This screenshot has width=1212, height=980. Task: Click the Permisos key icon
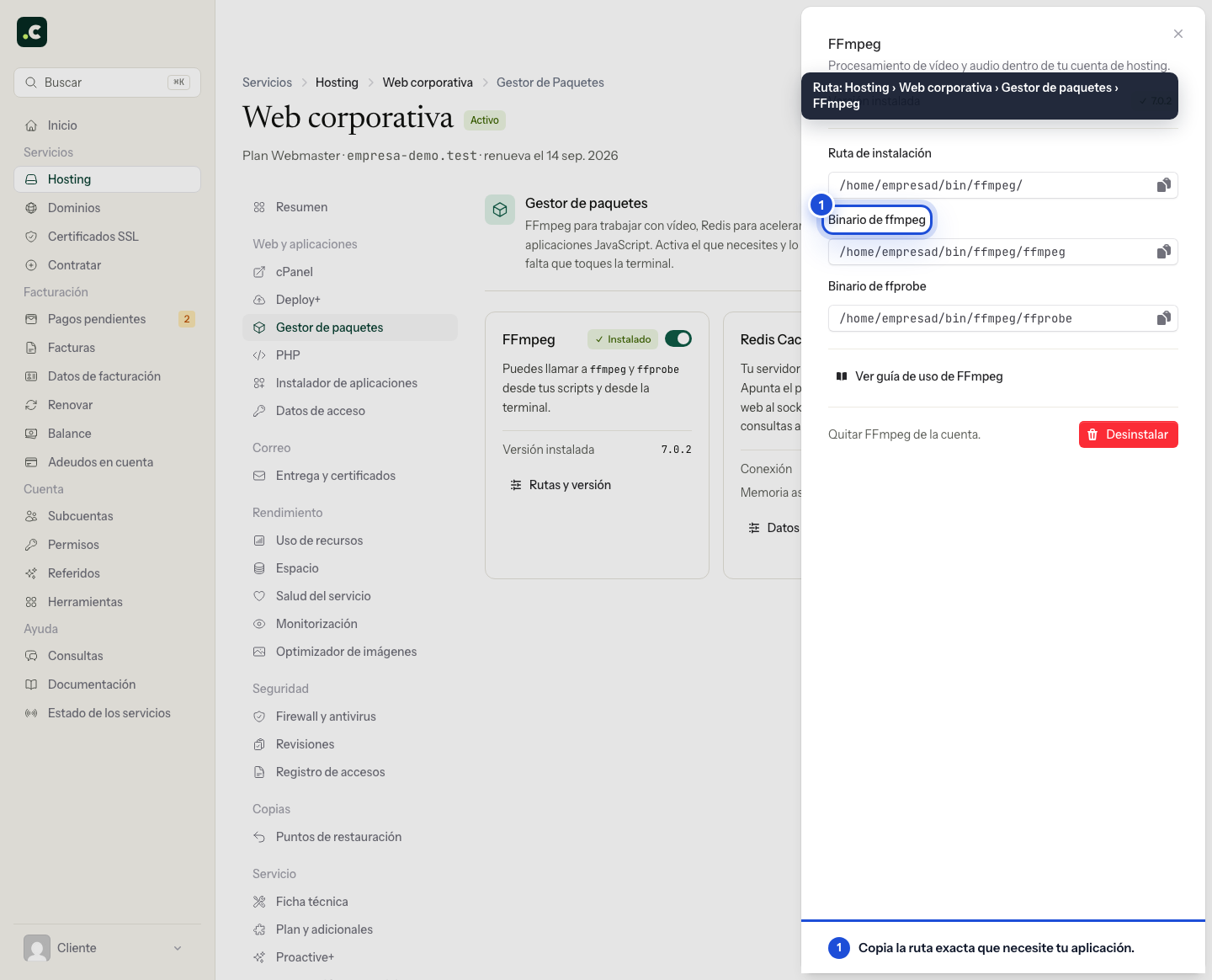click(31, 545)
